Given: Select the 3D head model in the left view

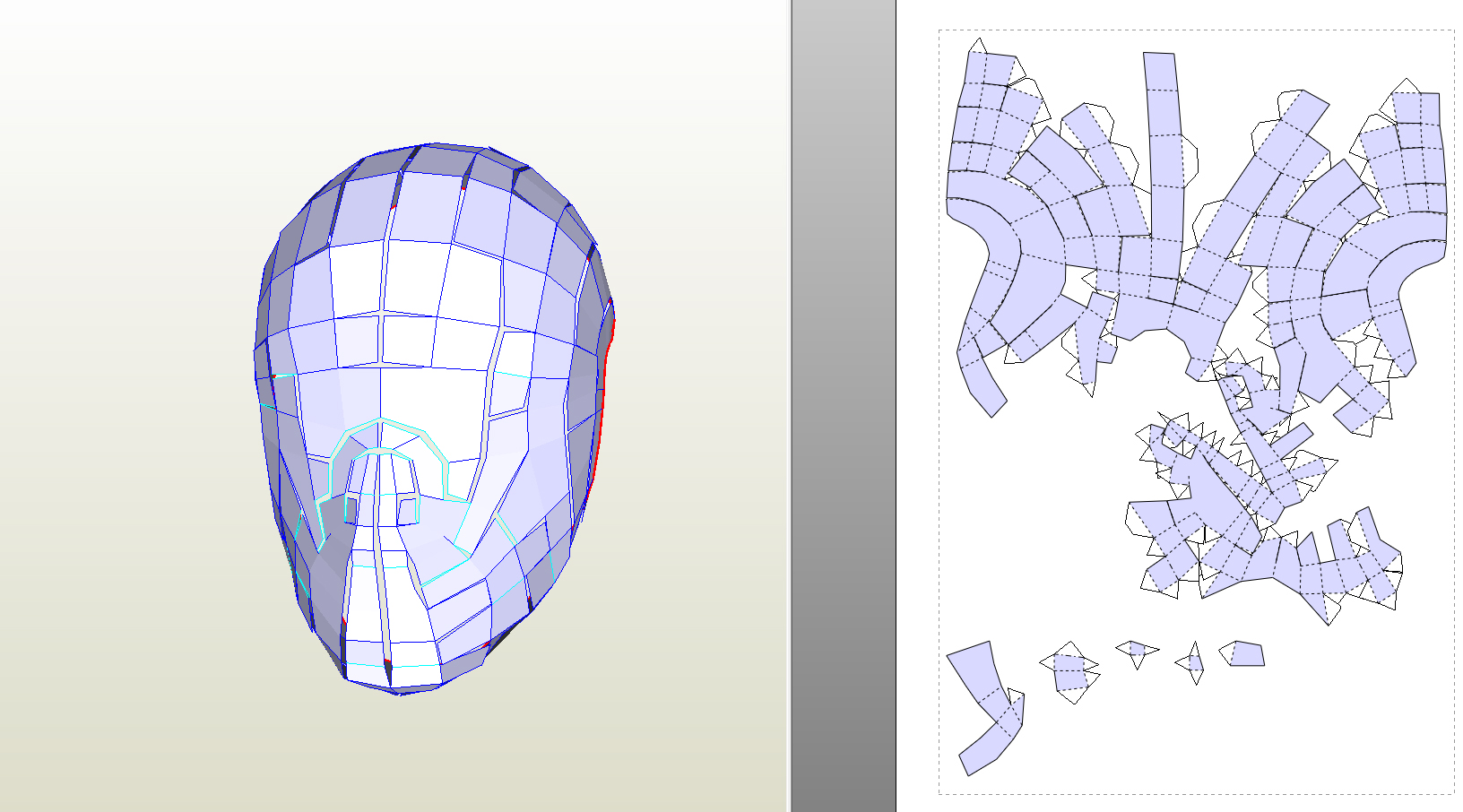Looking at the screenshot, I should point(434,419).
